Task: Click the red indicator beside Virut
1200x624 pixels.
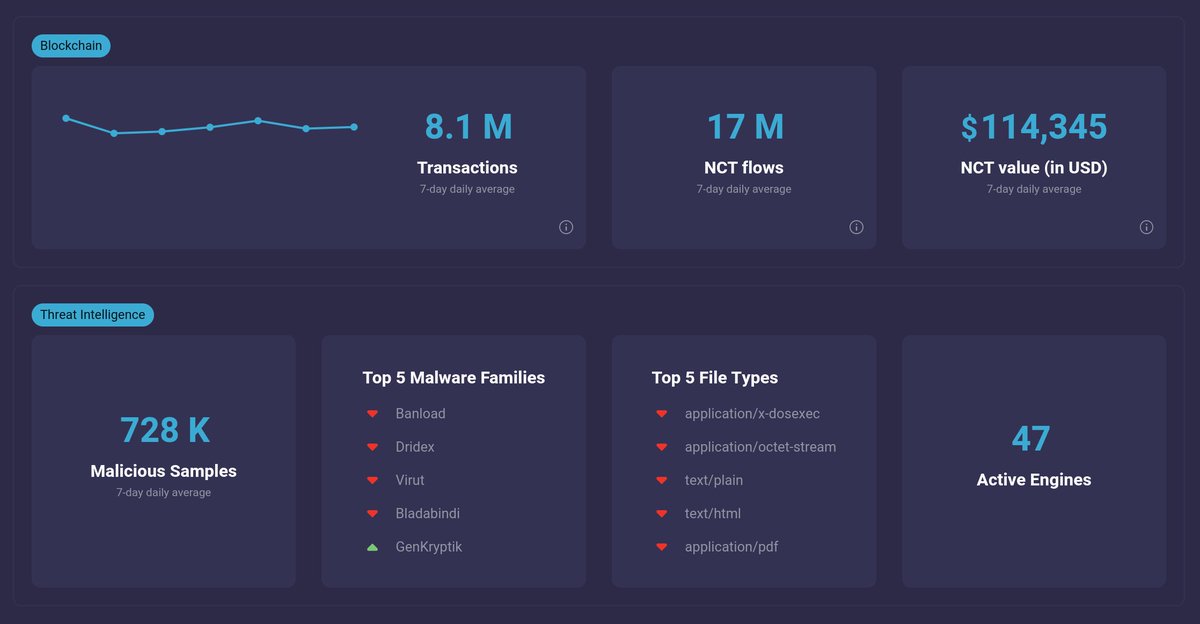Action: pos(373,480)
